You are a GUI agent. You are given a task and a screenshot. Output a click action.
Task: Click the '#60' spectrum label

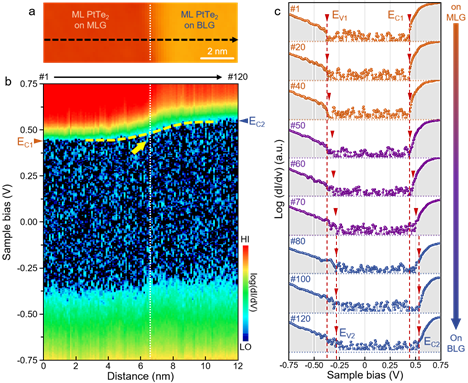point(298,164)
